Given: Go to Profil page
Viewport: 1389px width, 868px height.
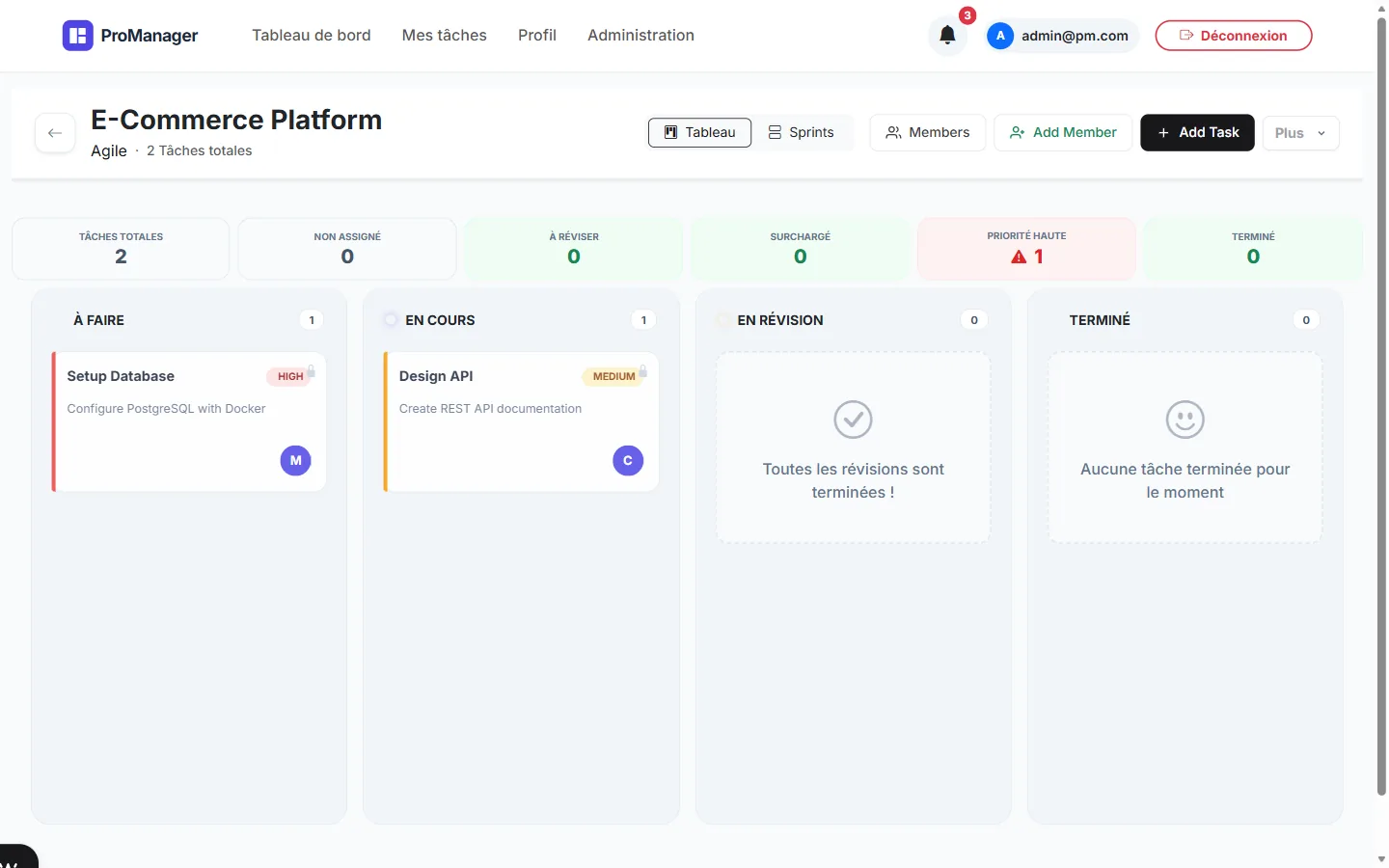Looking at the screenshot, I should pos(537,36).
